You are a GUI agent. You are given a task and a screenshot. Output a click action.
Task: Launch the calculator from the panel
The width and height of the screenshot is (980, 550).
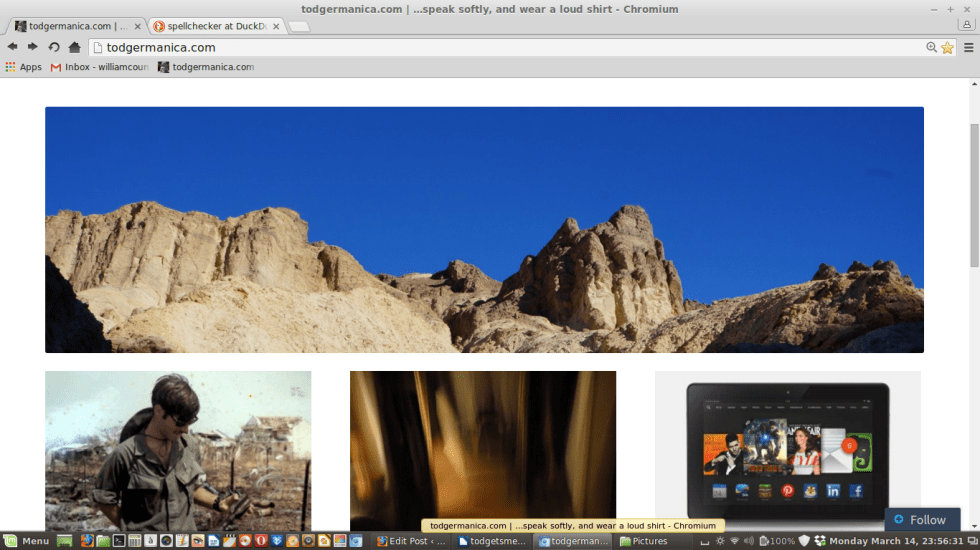point(134,541)
